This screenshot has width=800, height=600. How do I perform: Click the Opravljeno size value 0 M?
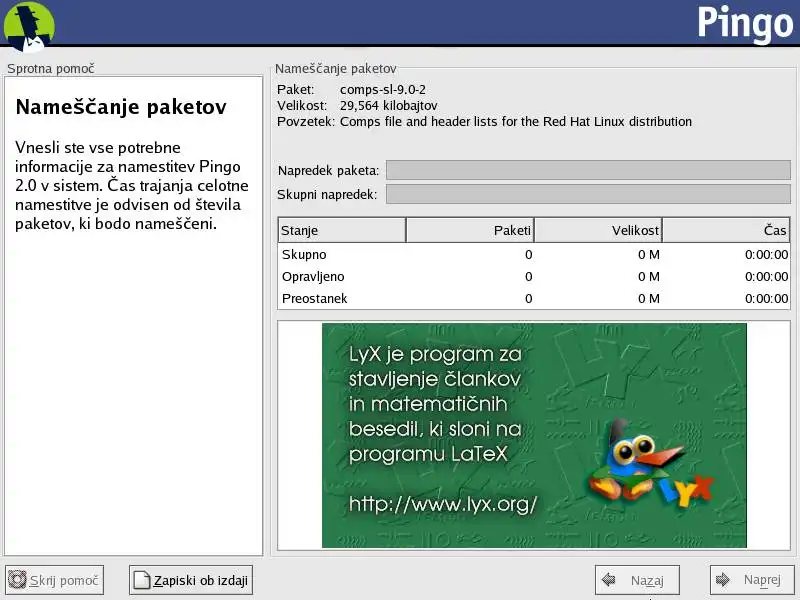648,277
